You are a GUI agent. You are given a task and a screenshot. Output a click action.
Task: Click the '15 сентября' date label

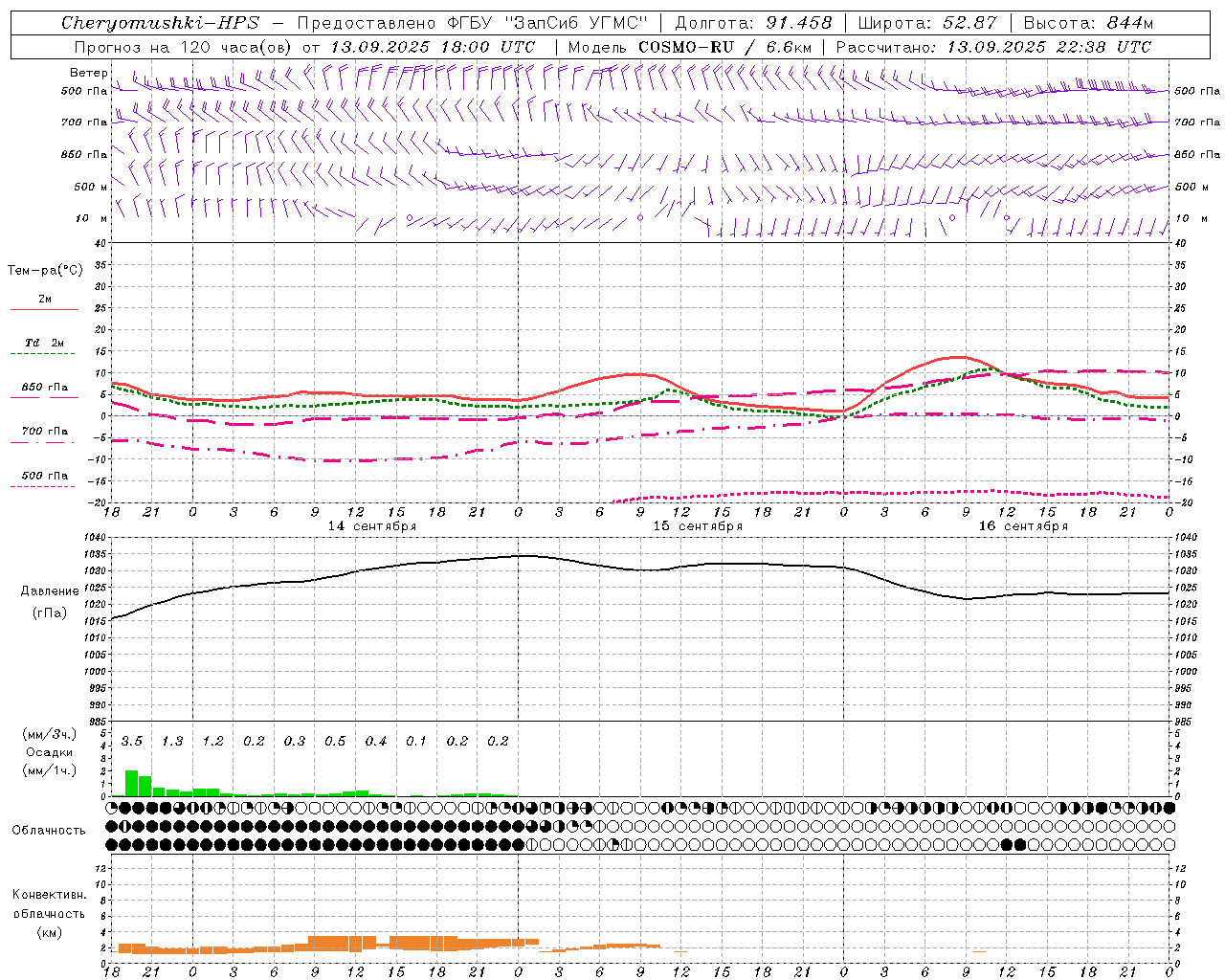[x=698, y=526]
